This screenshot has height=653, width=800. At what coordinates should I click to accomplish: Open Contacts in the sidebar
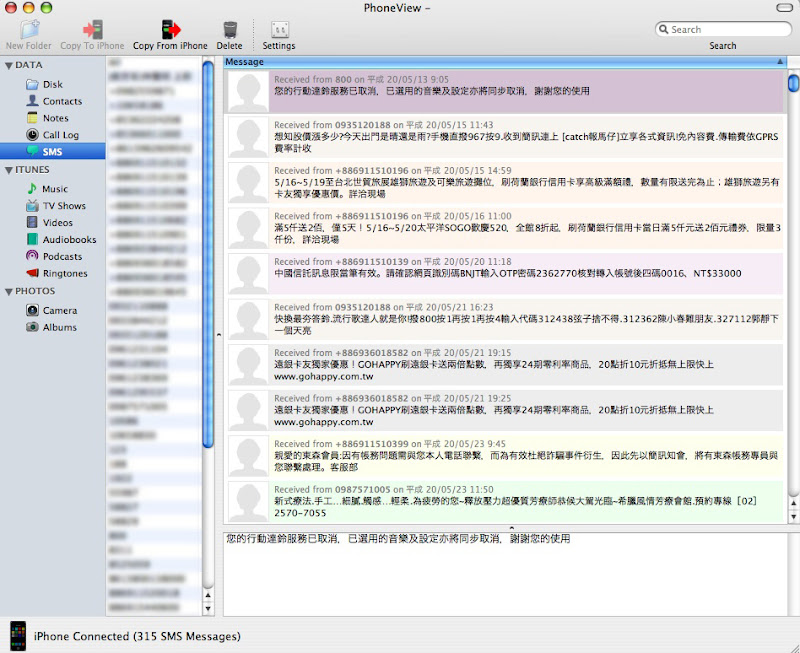[x=62, y=101]
